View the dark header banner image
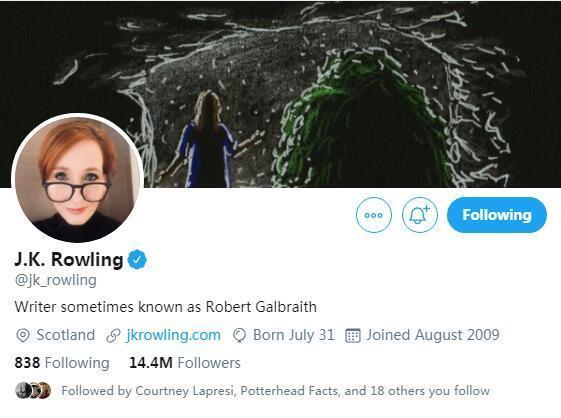561x418 pixels. coord(280,94)
